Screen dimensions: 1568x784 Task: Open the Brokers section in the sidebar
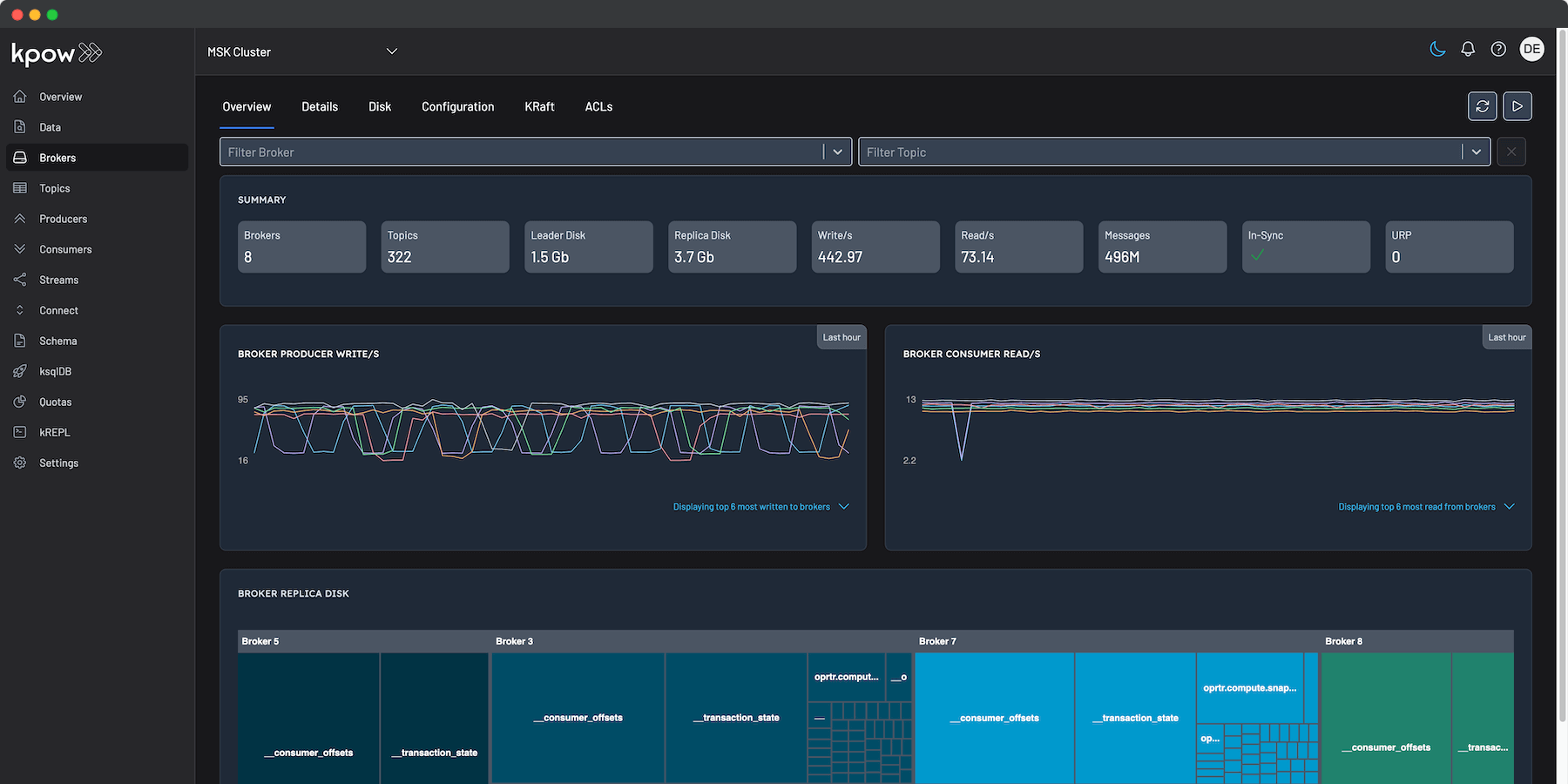point(57,157)
